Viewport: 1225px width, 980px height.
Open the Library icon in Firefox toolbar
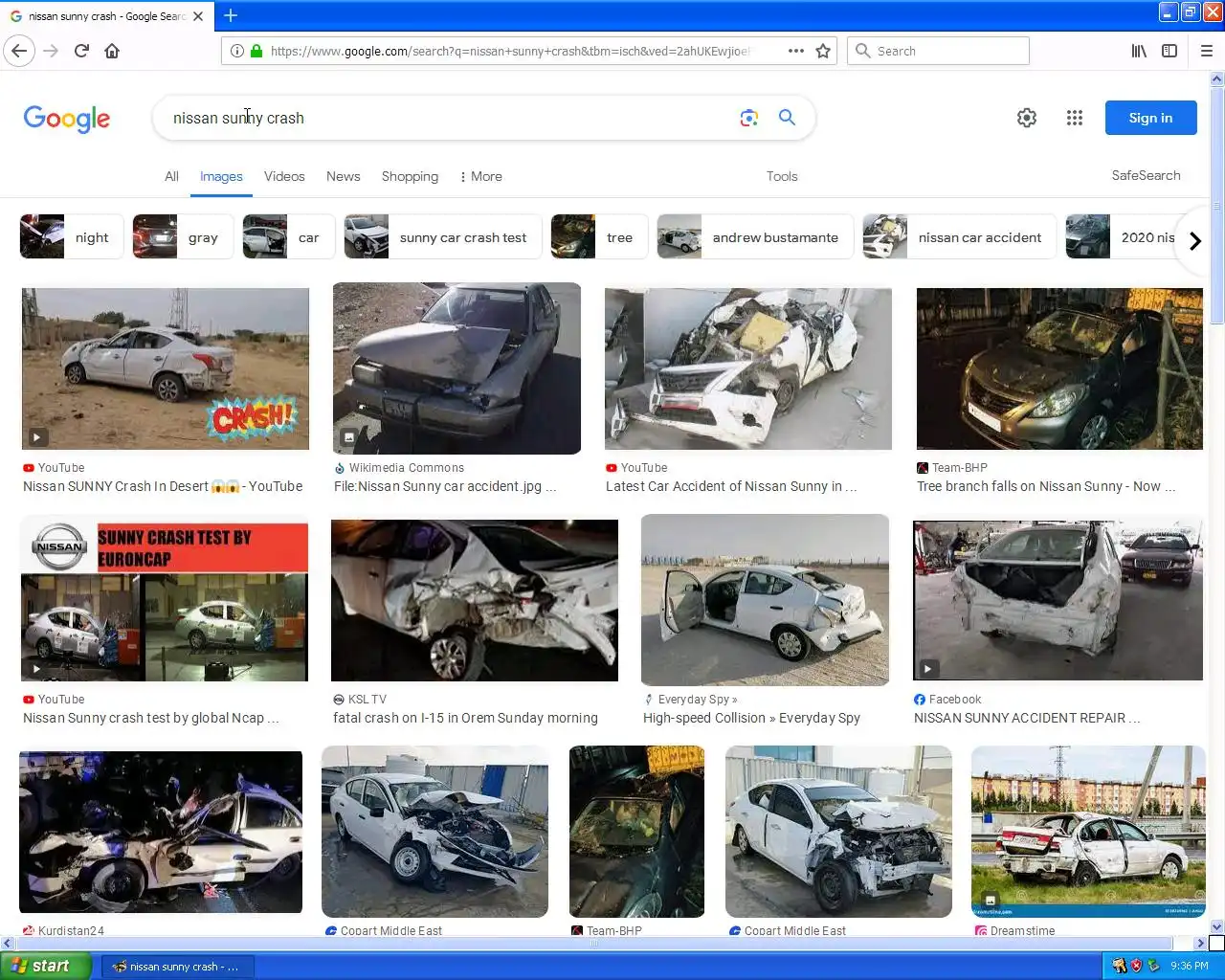[1139, 51]
